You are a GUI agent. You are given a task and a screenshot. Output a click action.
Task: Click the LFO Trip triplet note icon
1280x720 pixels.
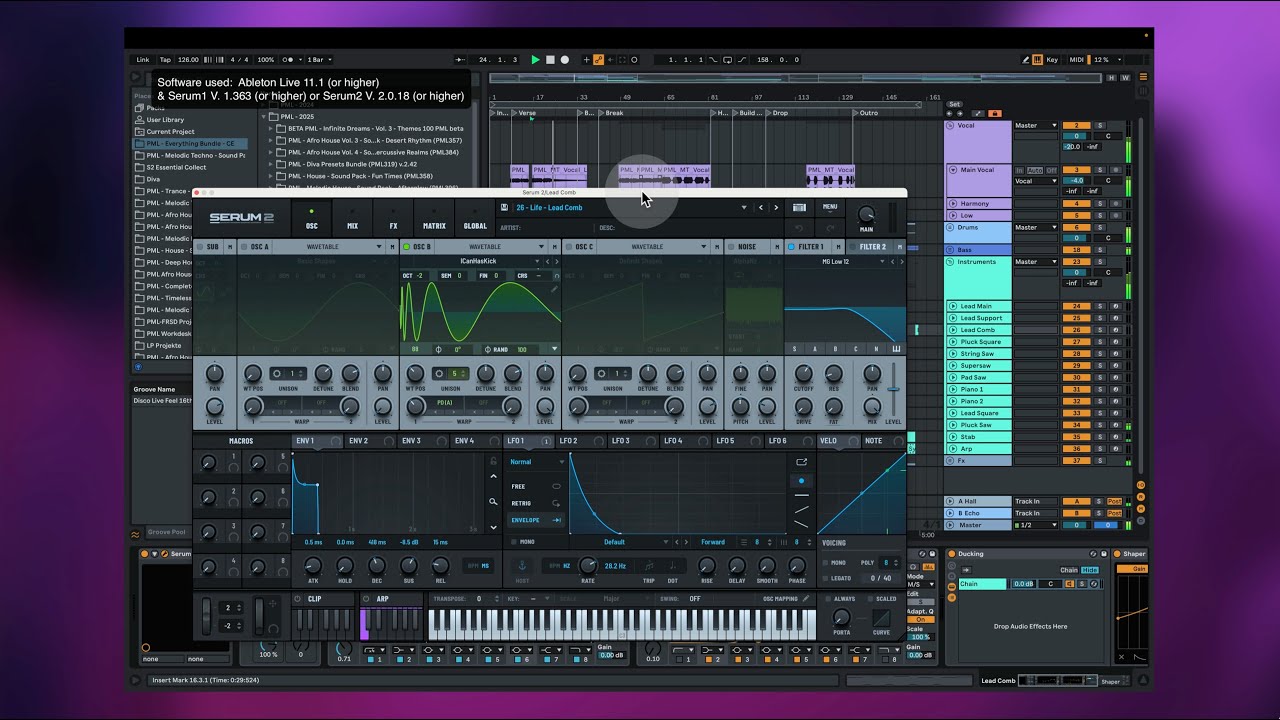click(649, 566)
